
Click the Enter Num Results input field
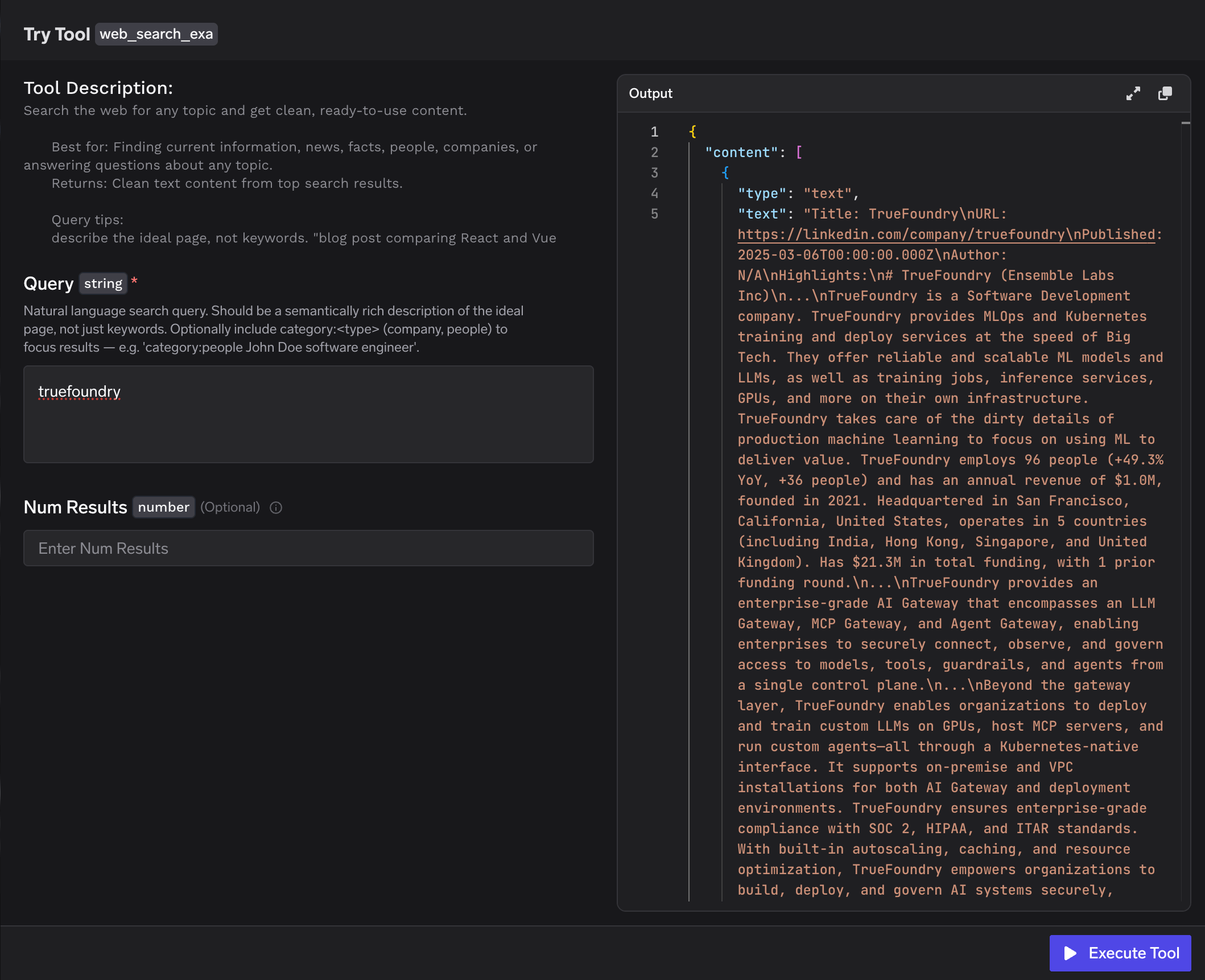308,548
